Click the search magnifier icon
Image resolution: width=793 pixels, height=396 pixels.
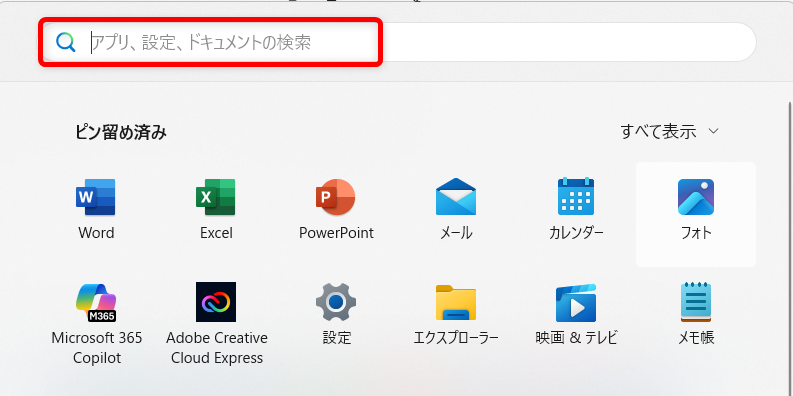pos(66,42)
